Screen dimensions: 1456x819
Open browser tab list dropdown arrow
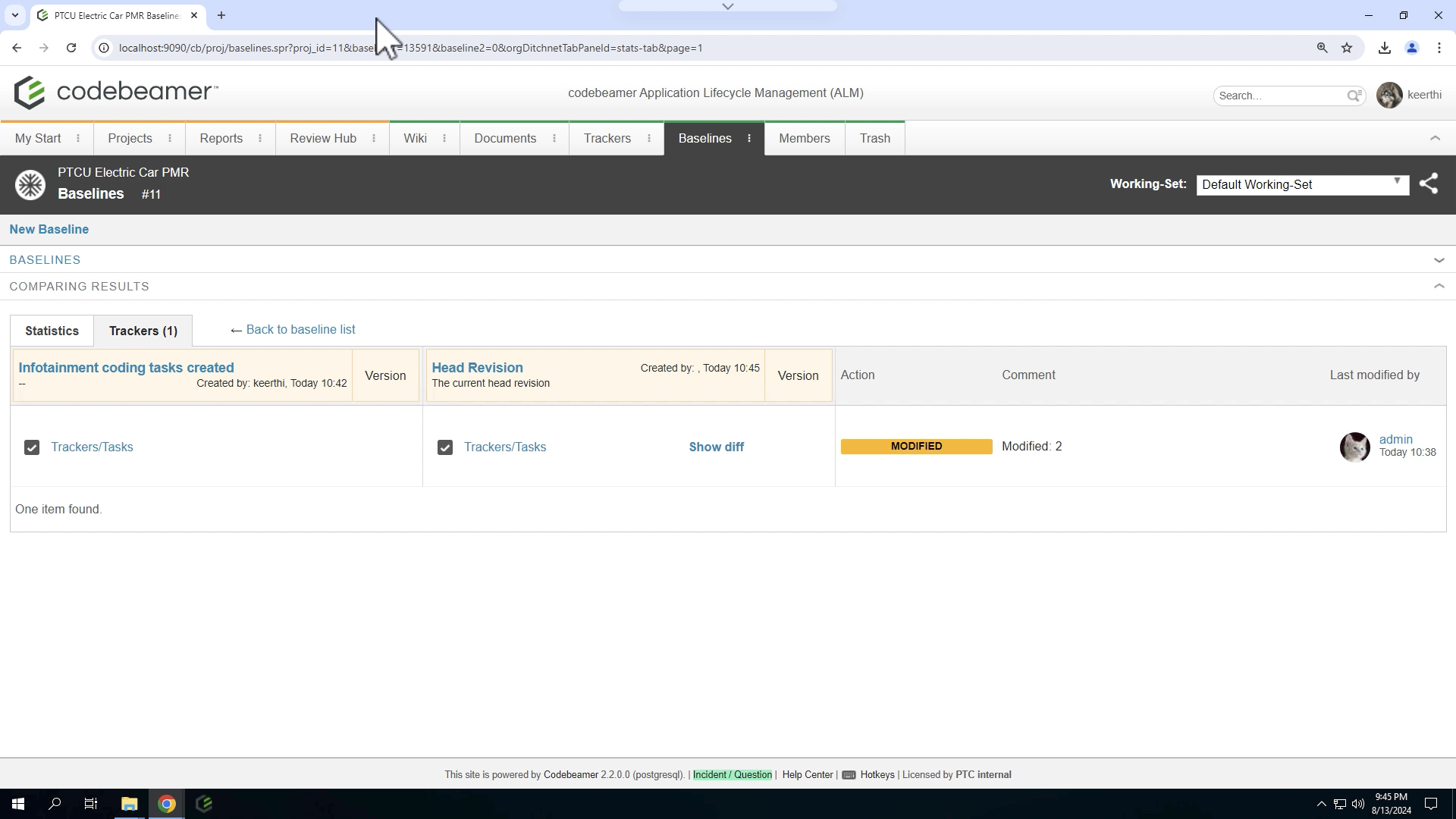pyautogui.click(x=14, y=15)
